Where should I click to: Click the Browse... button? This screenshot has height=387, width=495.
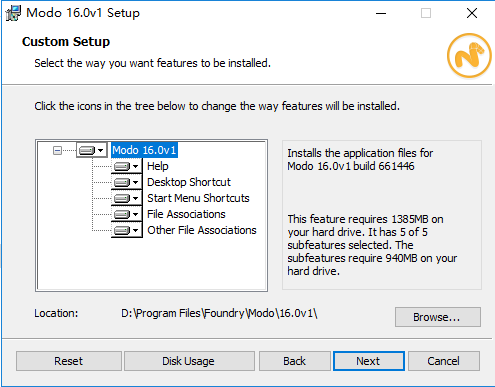pyautogui.click(x=438, y=317)
